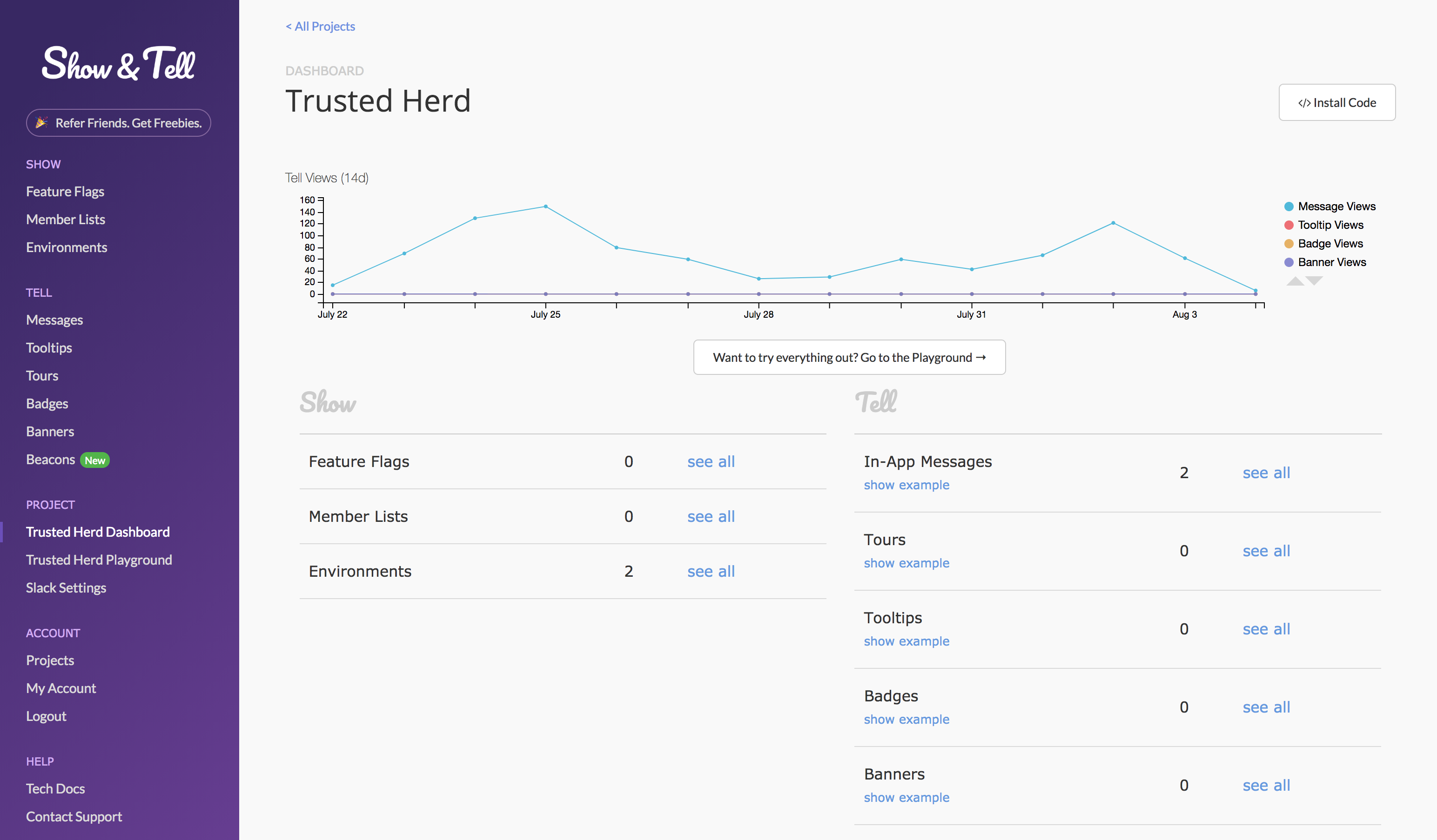This screenshot has width=1437, height=840.
Task: Go to the Playground via banner button
Action: [x=849, y=357]
